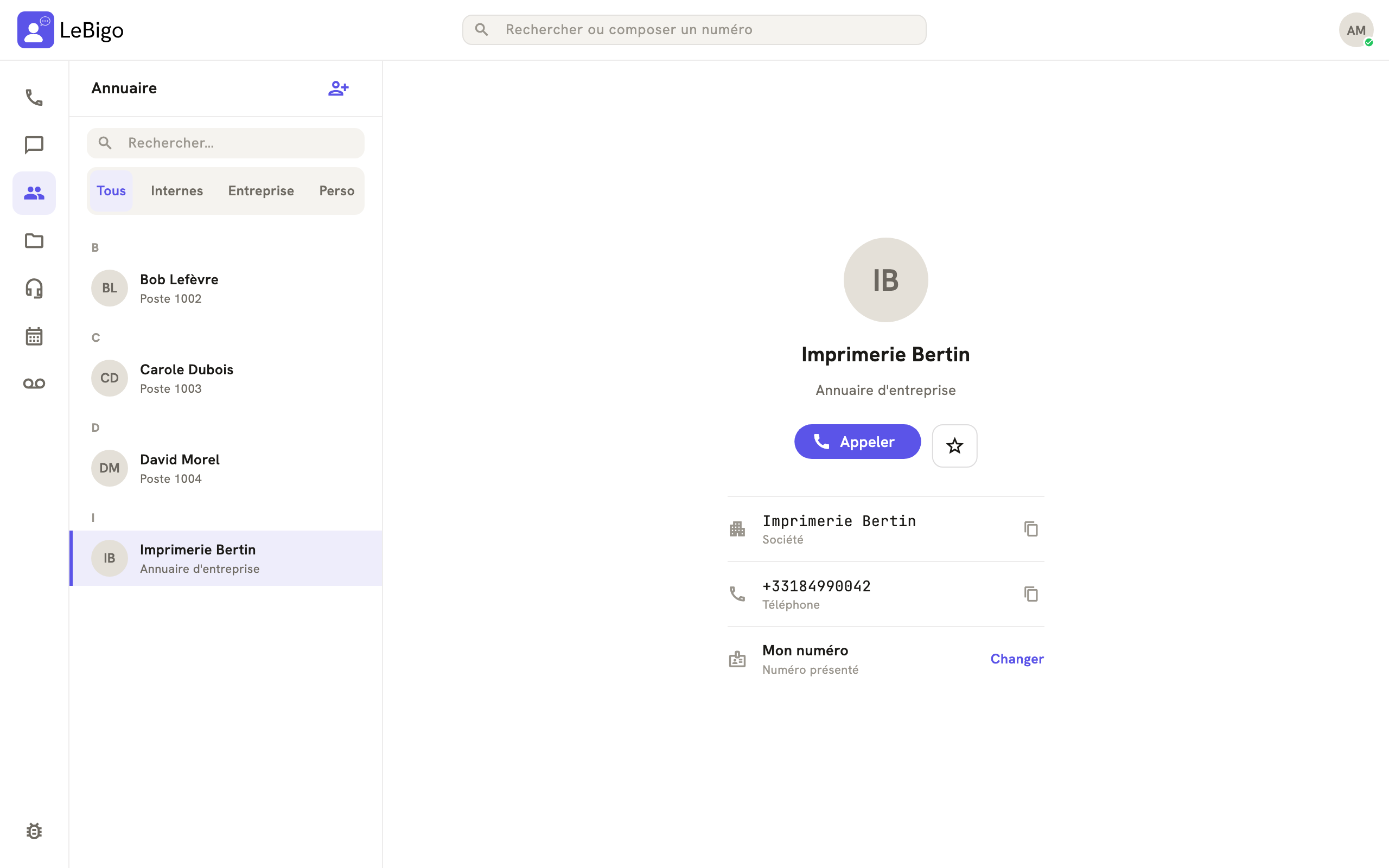Mark Imprimerie Bertin as favorite with star
Image resolution: width=1389 pixels, height=868 pixels.
pos(954,445)
